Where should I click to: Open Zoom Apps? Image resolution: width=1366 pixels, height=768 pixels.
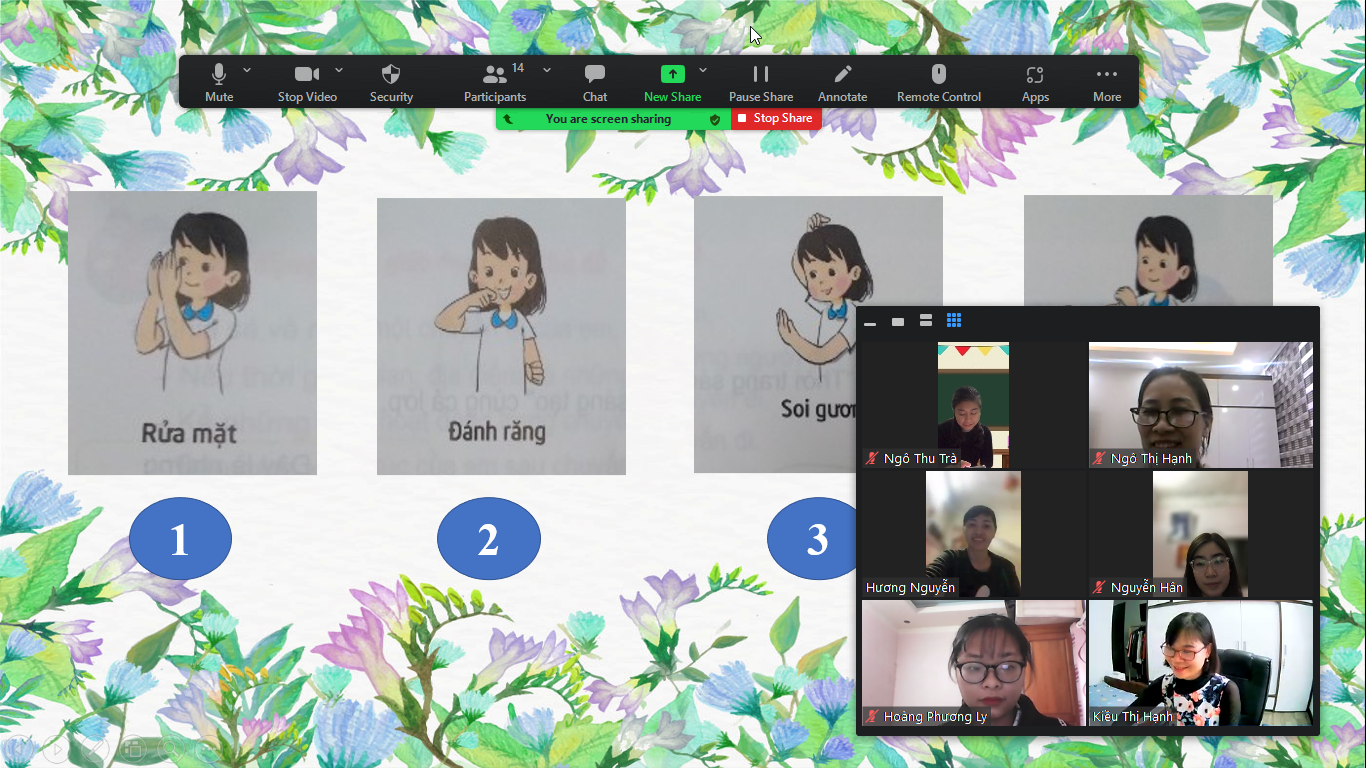point(1035,82)
